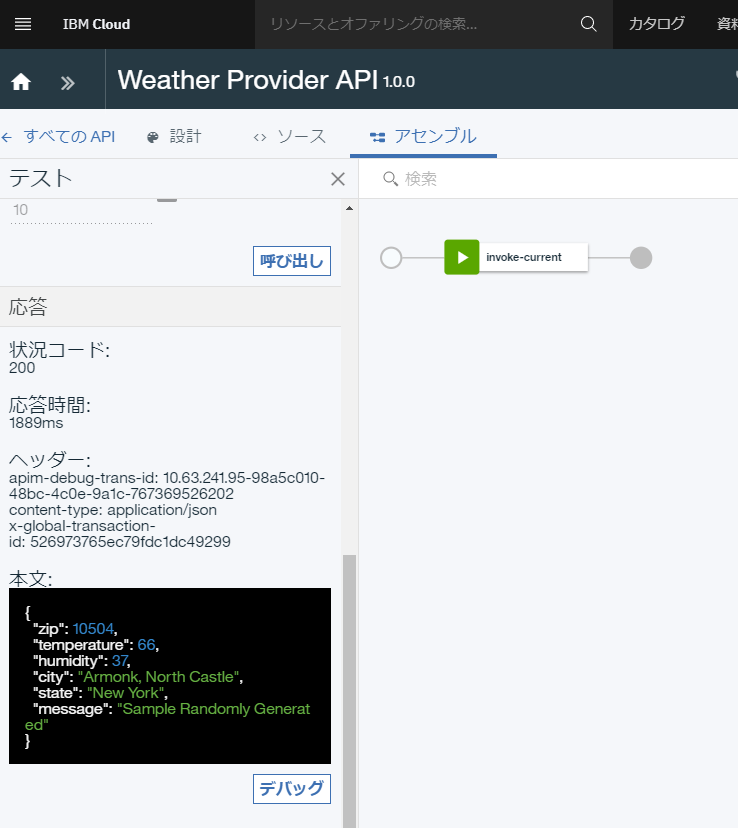Open the hamburger navigation menu

pos(23,24)
